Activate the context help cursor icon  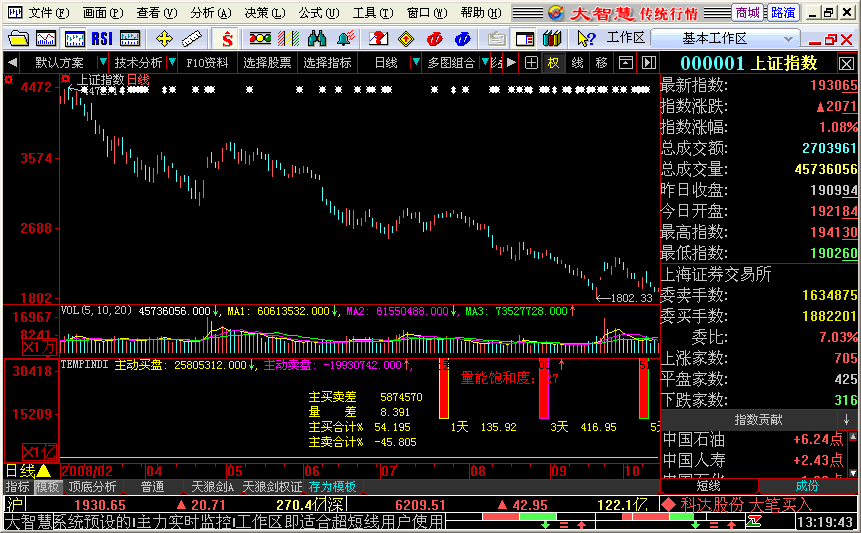[586, 38]
